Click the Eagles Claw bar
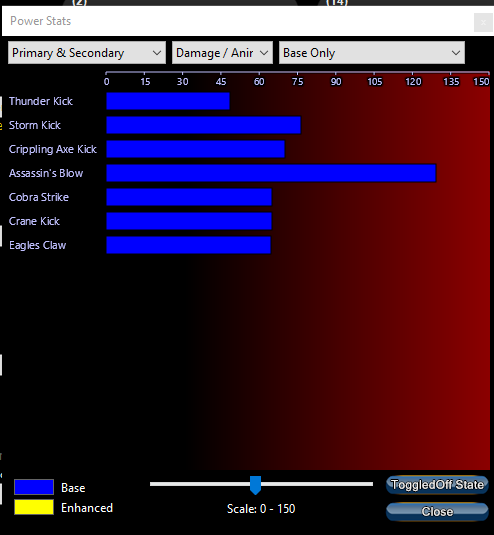494x535 pixels. pyautogui.click(x=188, y=245)
